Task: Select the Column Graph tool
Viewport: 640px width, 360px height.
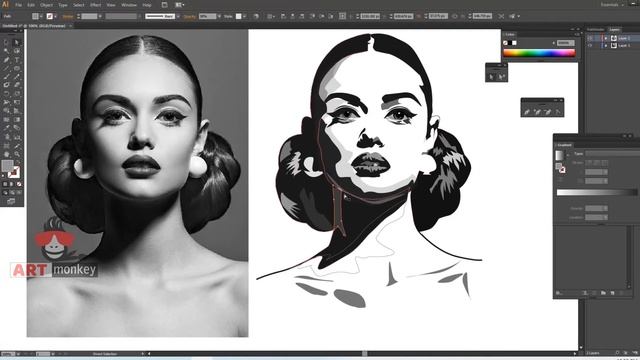Action: (x=17, y=137)
